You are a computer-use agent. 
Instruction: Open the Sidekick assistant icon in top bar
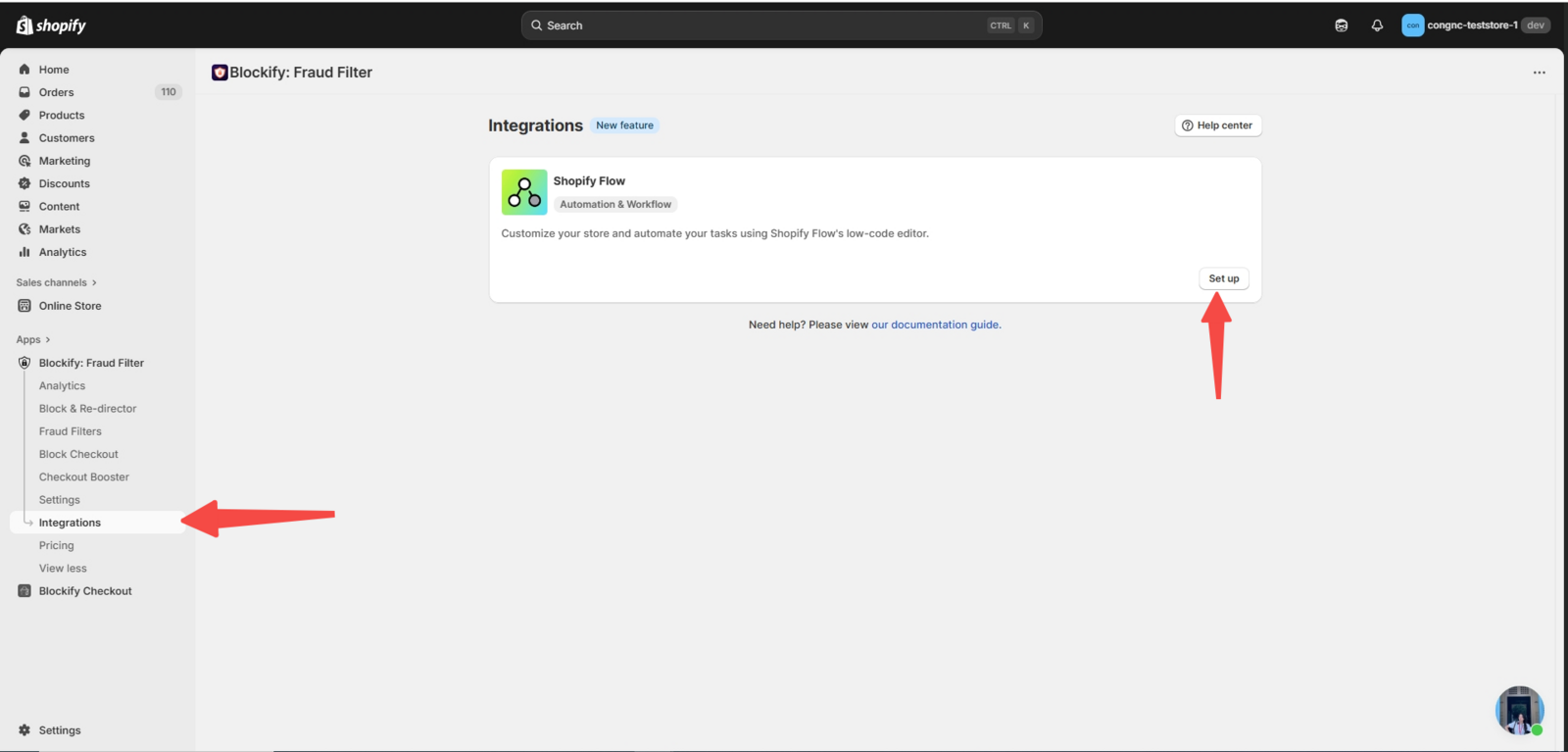1342,25
